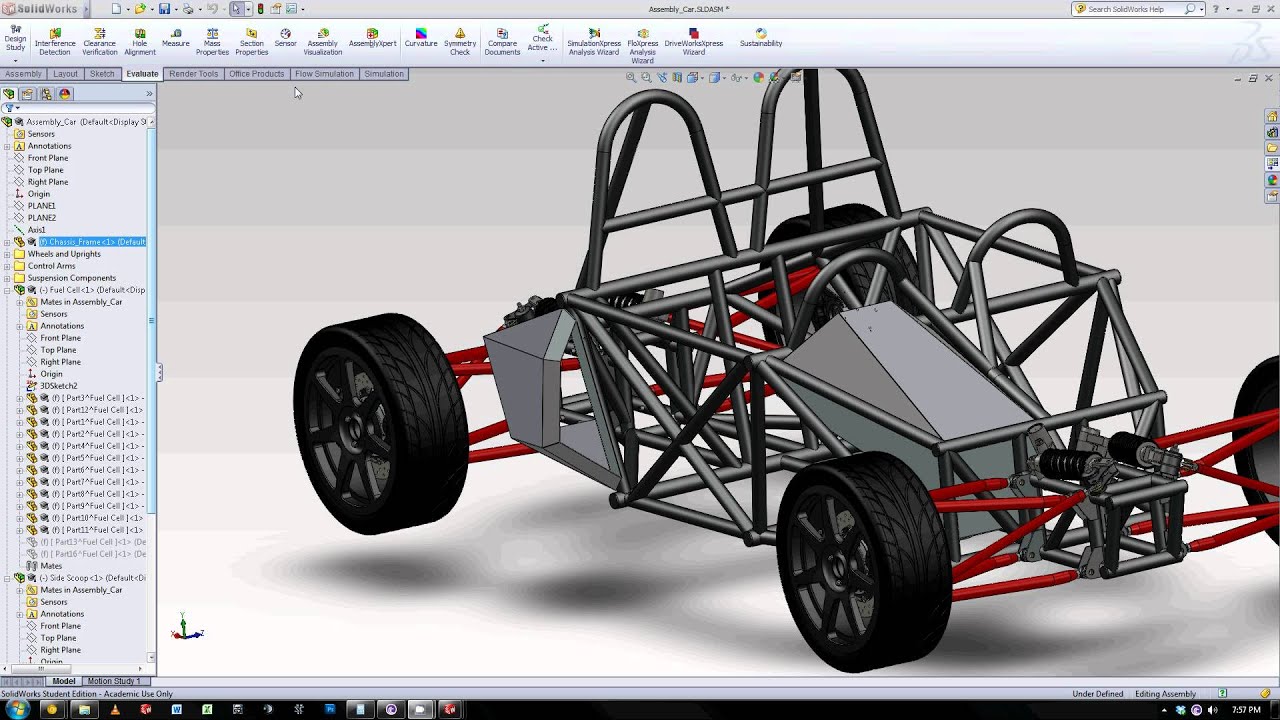Start the Hole Alignment check
Viewport: 1280px width, 720px height.
point(140,41)
